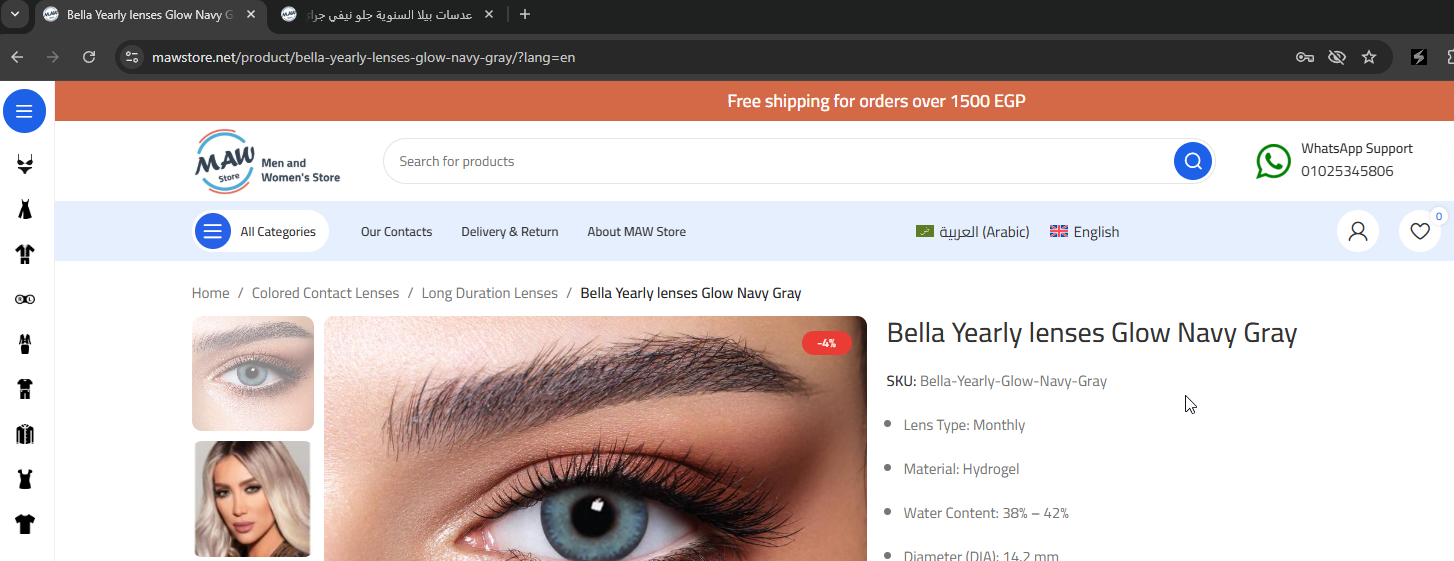1454x561 pixels.
Task: Click the green WhatsApp icon
Action: click(x=1273, y=161)
